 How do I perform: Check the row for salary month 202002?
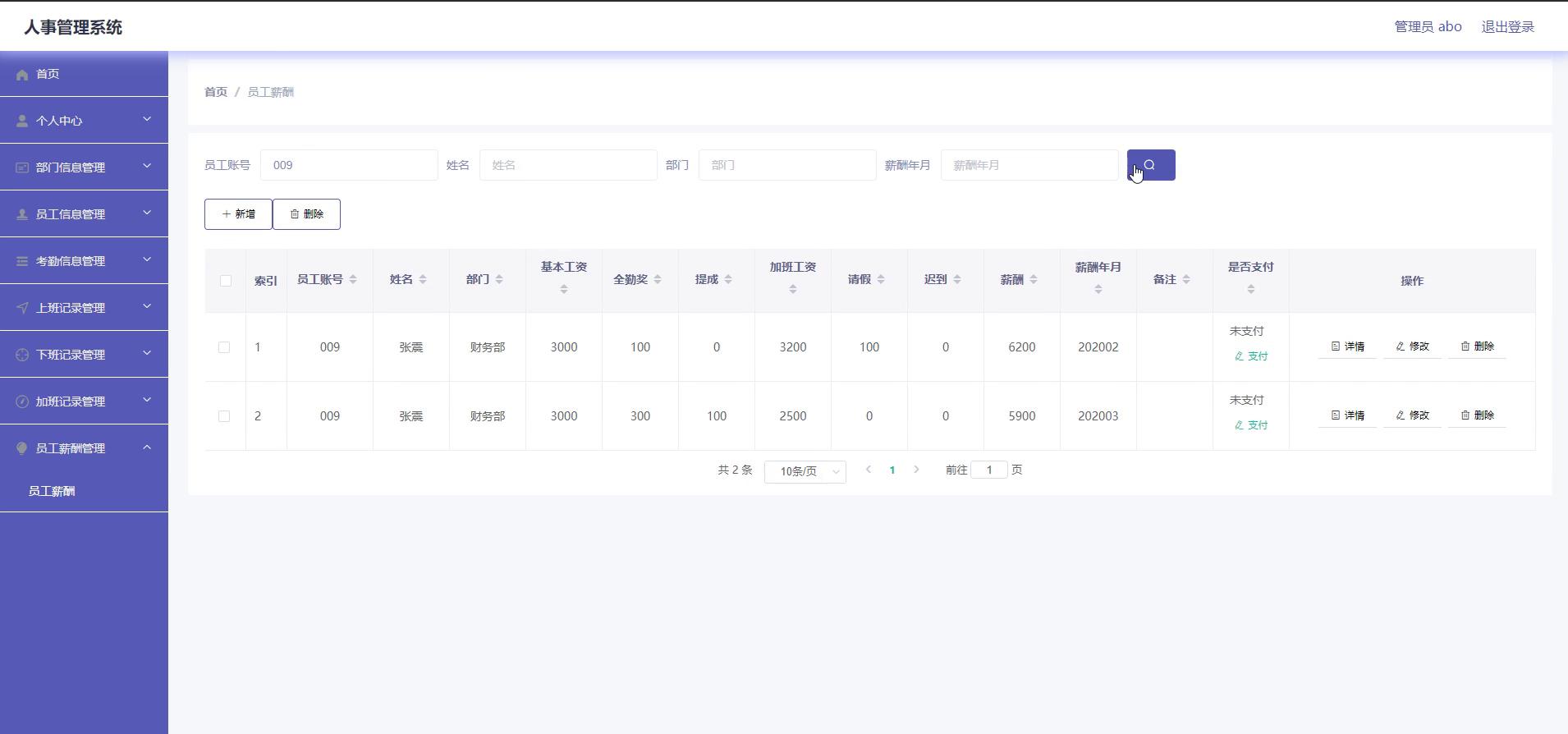click(x=224, y=347)
